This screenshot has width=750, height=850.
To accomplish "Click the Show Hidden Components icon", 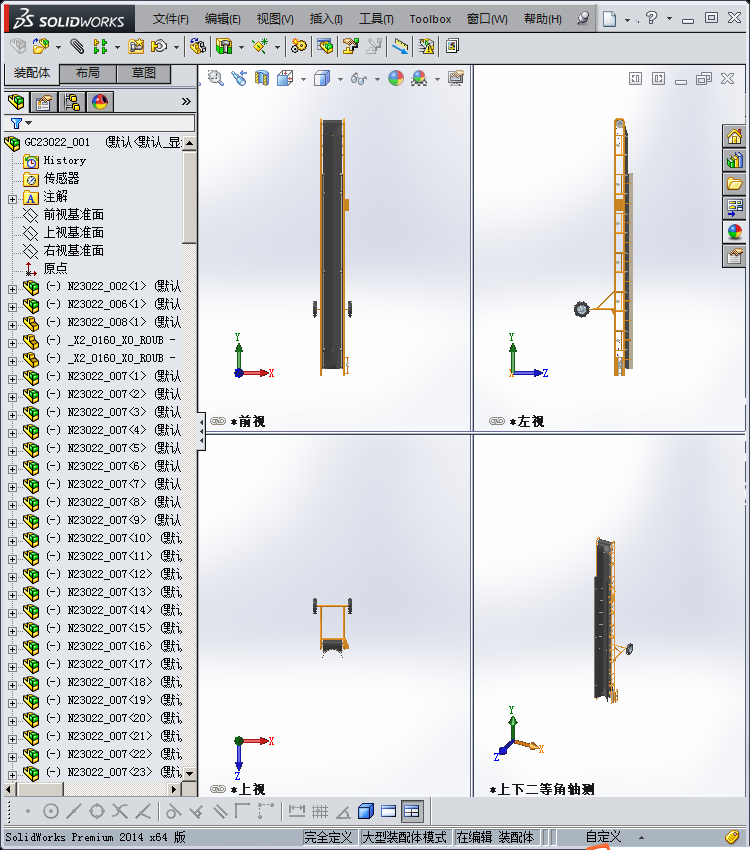I will (197, 46).
